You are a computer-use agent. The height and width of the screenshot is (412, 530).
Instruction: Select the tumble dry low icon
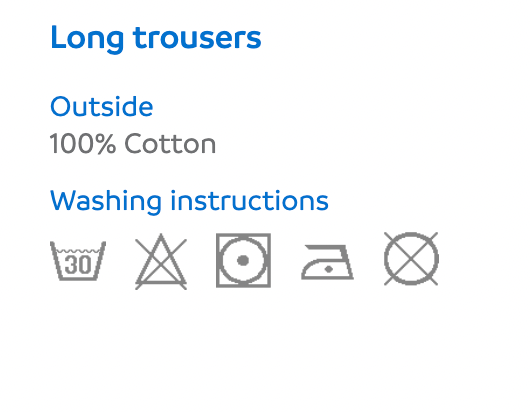click(243, 260)
